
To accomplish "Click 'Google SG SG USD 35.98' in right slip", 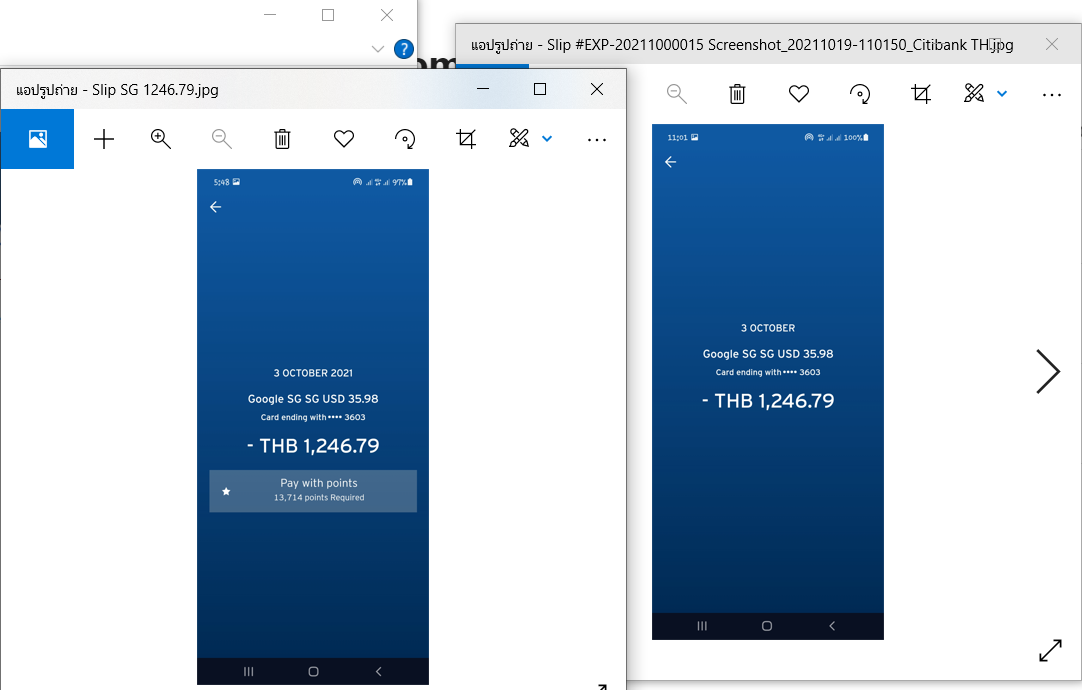I will pyautogui.click(x=768, y=354).
